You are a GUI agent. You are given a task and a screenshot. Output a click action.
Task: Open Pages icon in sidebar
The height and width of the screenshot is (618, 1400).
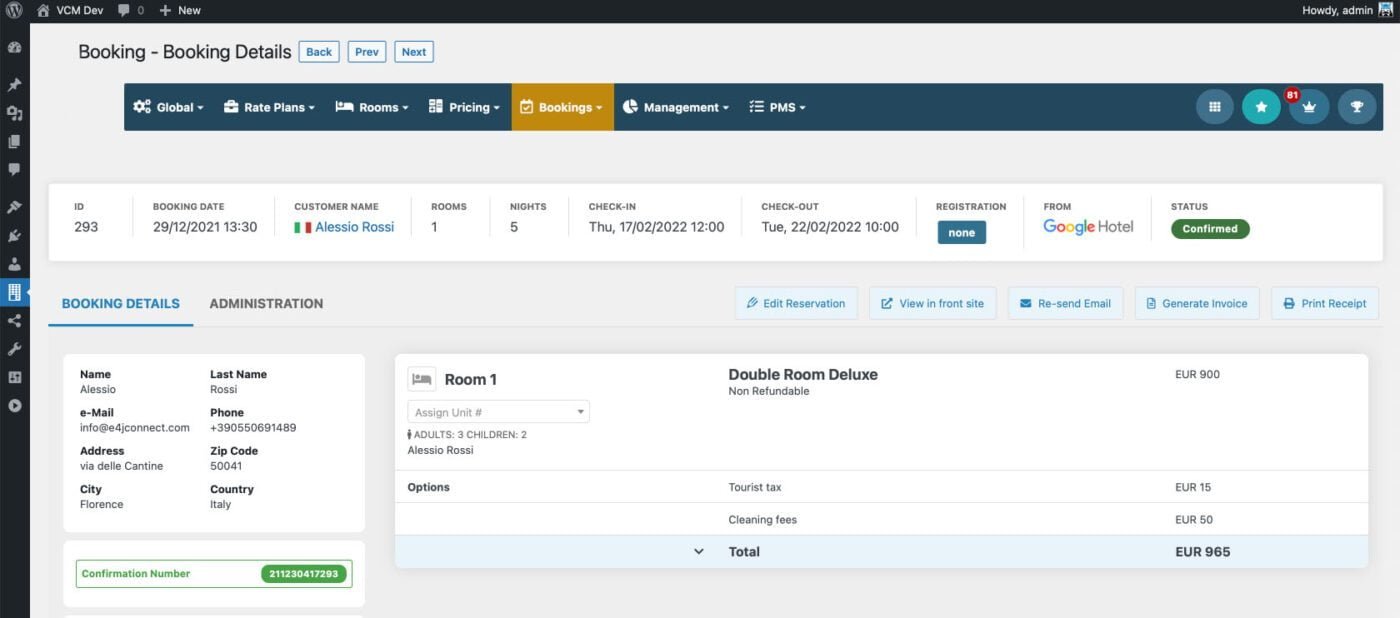tap(14, 141)
